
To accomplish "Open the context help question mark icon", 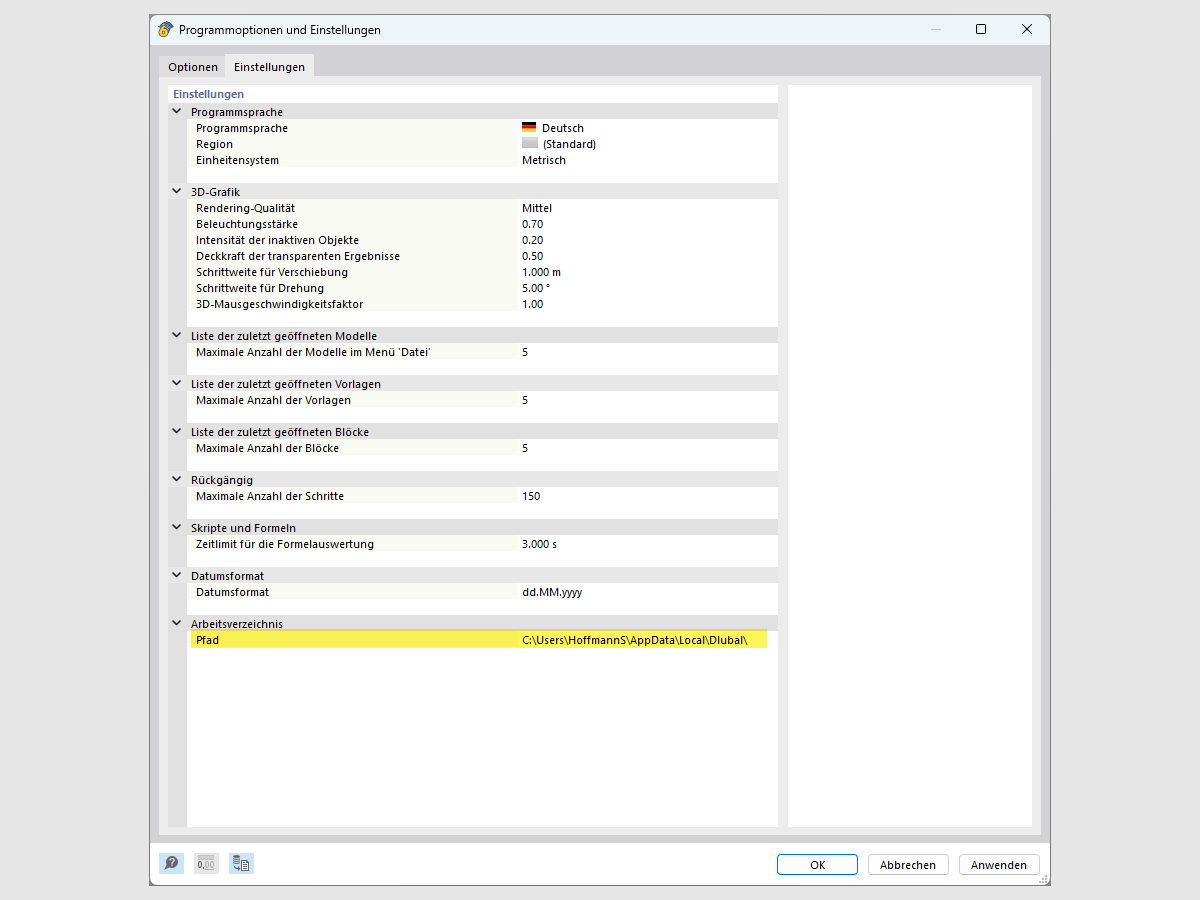I will tap(171, 863).
